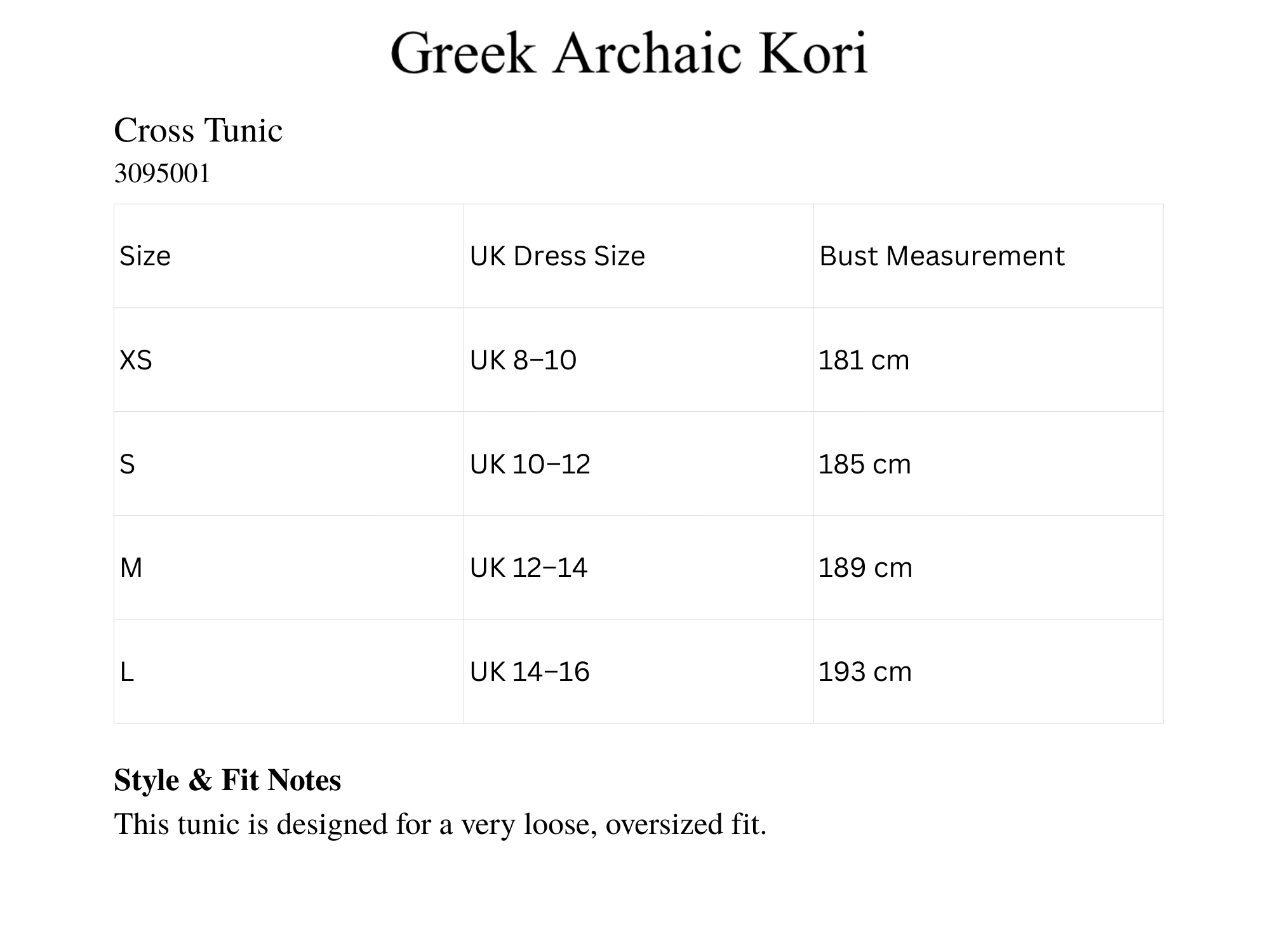Click the Style & Fit Notes heading
Viewport: 1270px width, 952px height.
pyautogui.click(x=227, y=780)
